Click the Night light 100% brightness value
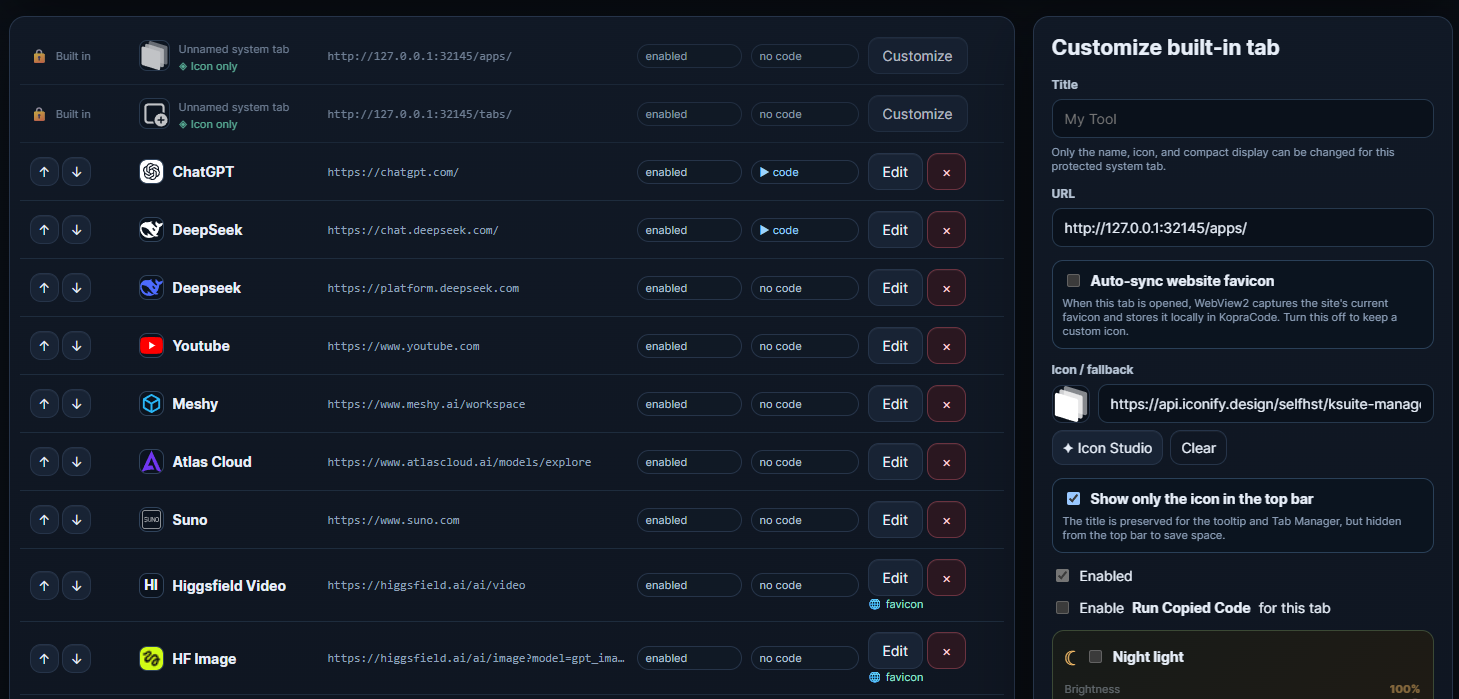This screenshot has width=1459, height=699. point(1405,689)
